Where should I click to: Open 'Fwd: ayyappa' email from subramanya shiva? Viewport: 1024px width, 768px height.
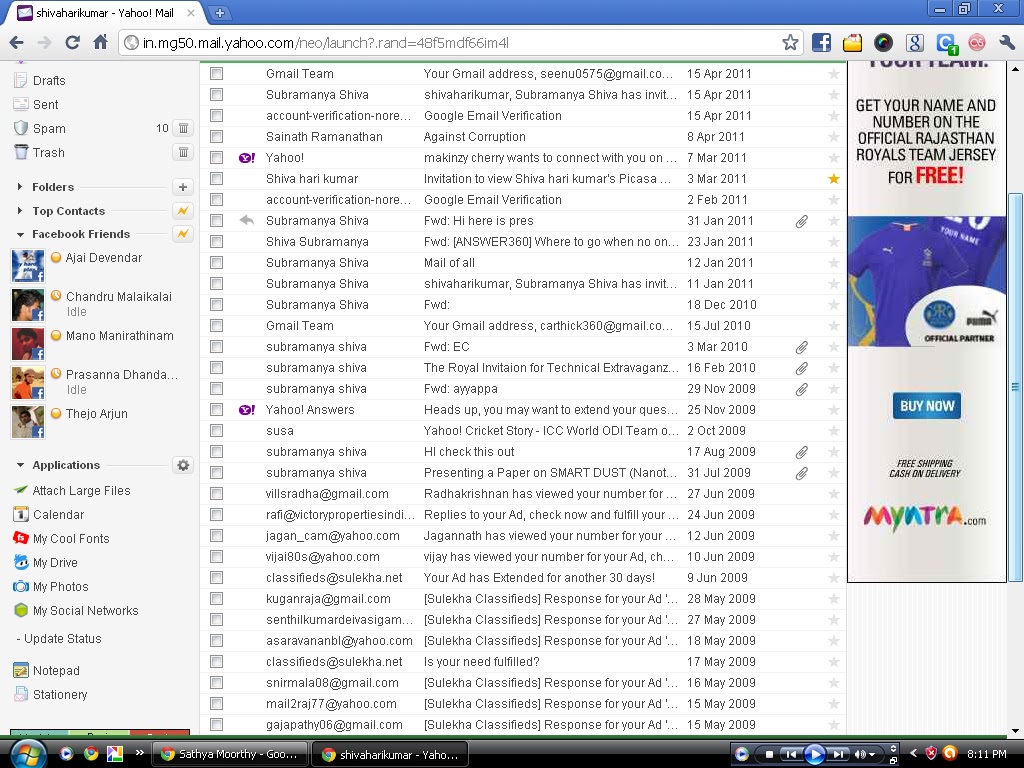pos(460,389)
